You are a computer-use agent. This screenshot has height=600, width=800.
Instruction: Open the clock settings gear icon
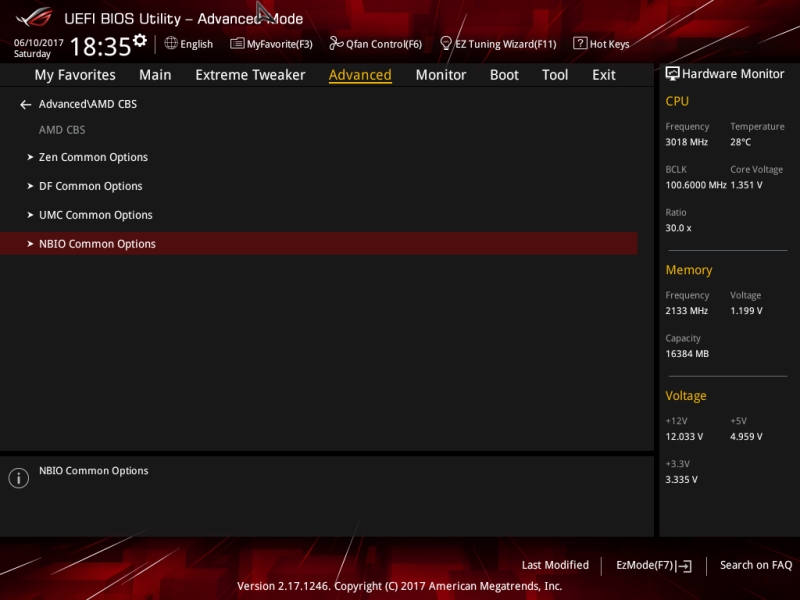140,40
